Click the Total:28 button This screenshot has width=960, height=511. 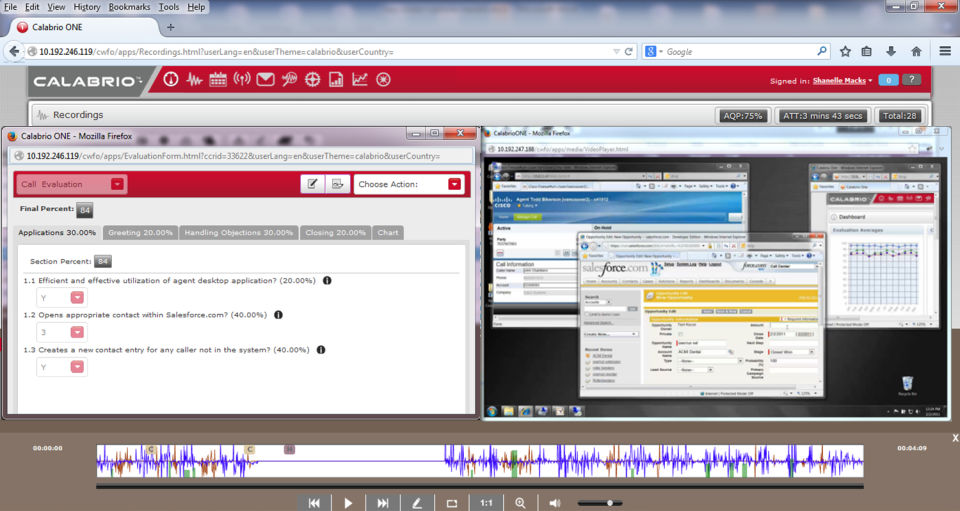click(899, 116)
